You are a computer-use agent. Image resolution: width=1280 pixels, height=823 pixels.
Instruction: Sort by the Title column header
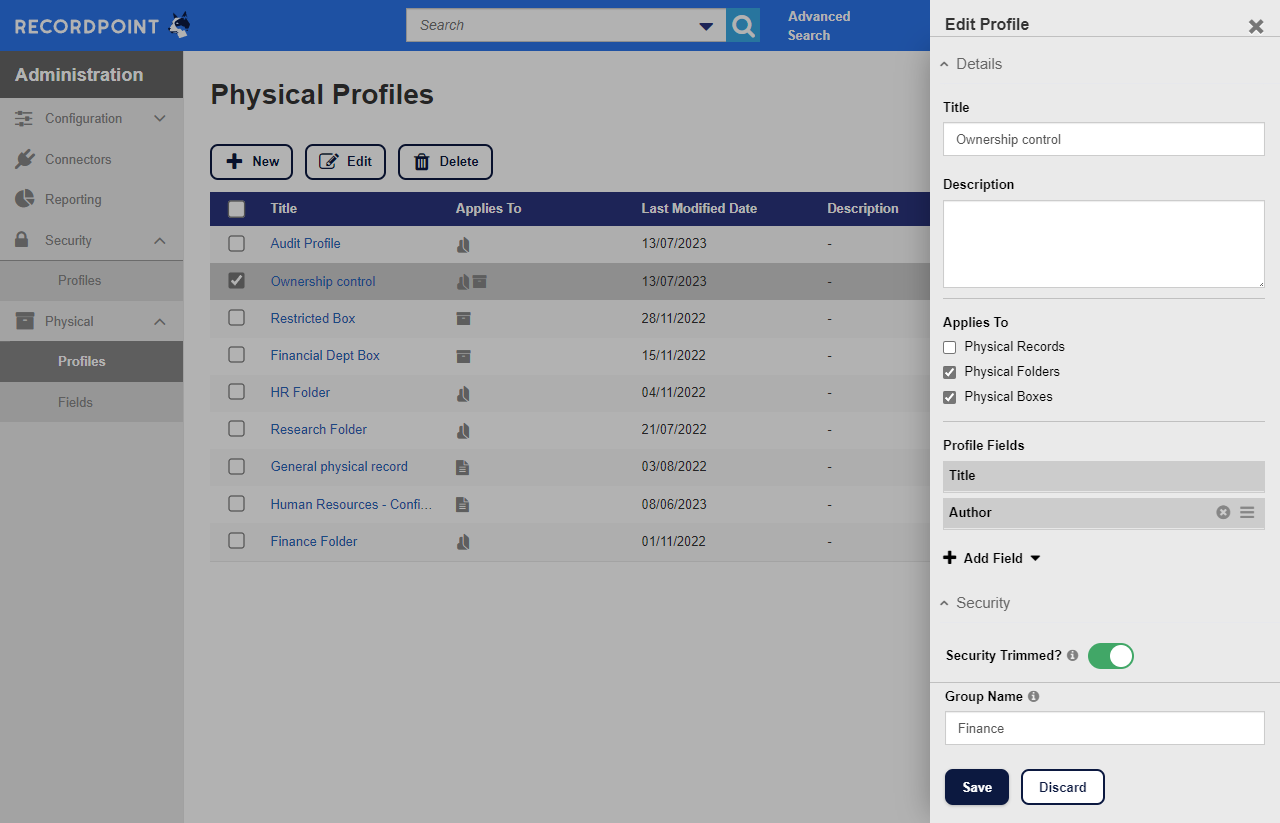click(x=283, y=209)
